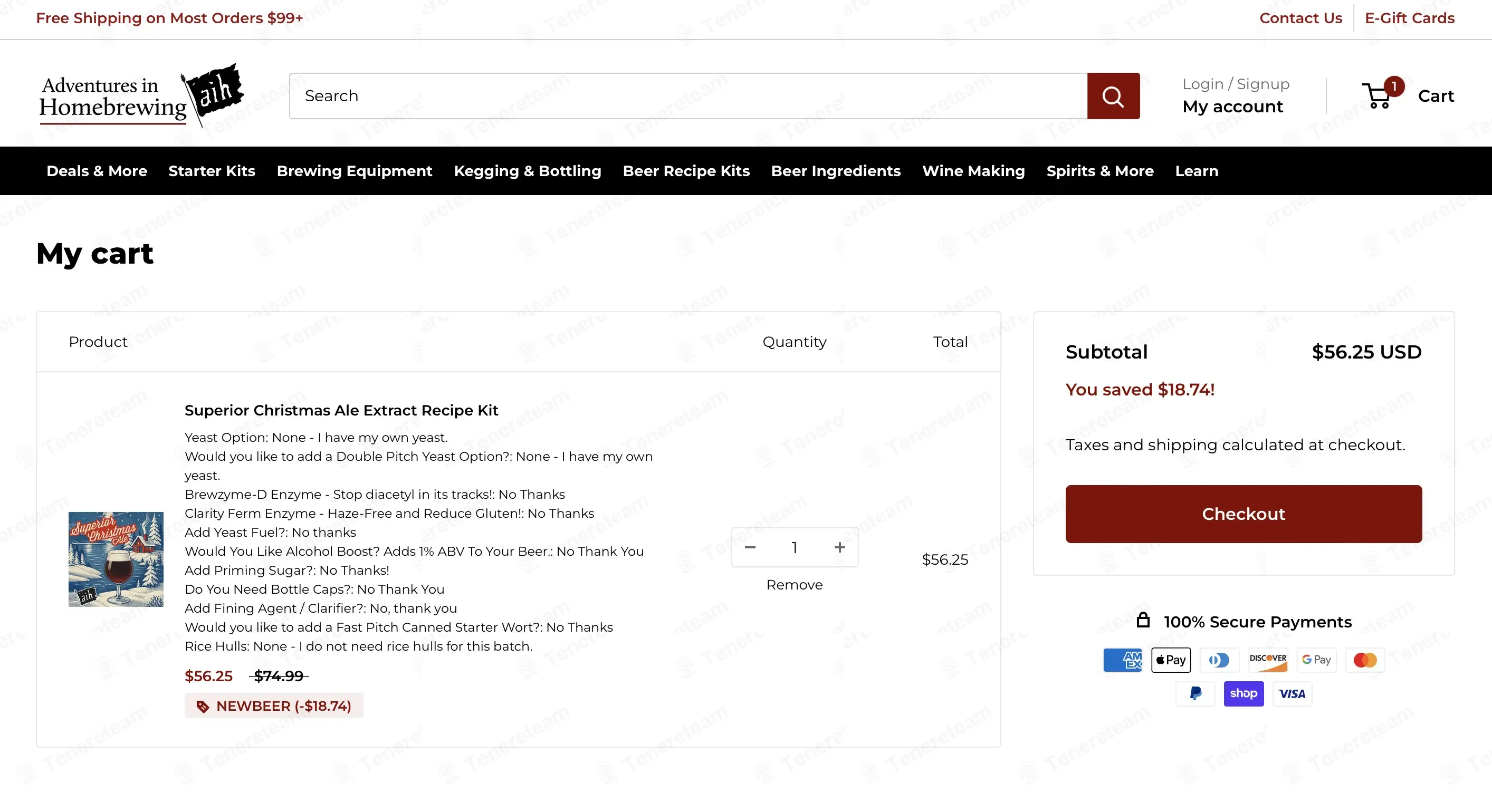Click the Free Shipping banner text

click(170, 18)
